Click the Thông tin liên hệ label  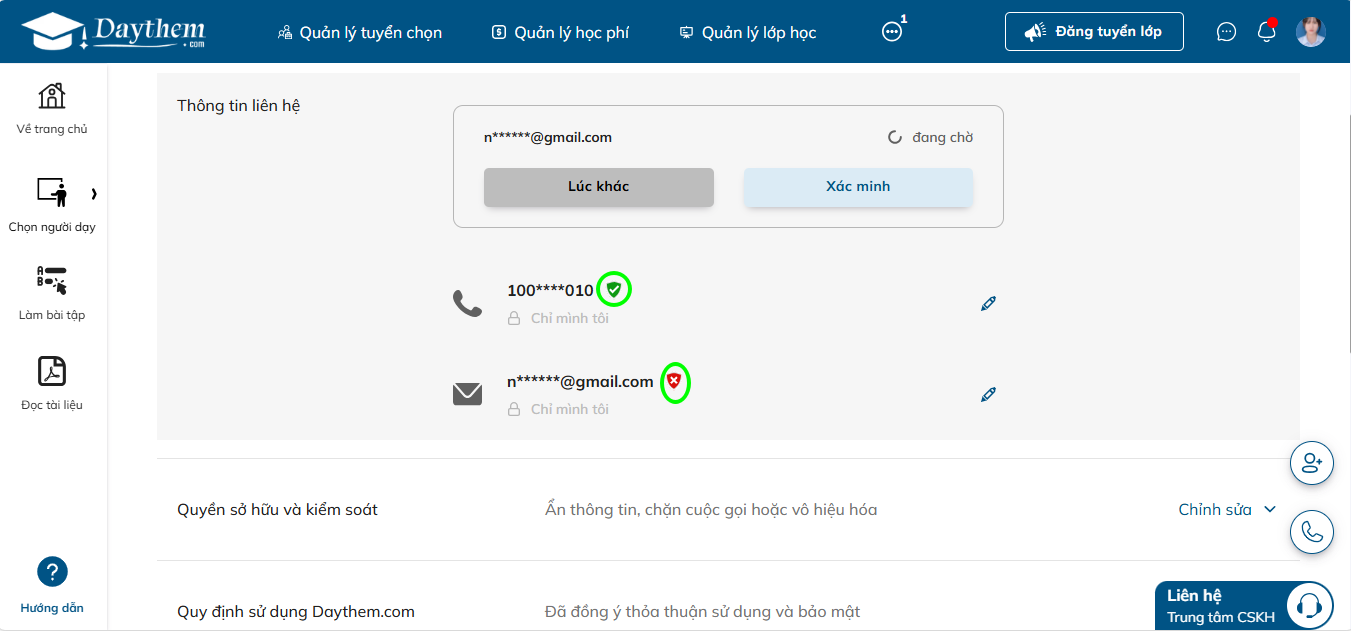pyautogui.click(x=239, y=105)
